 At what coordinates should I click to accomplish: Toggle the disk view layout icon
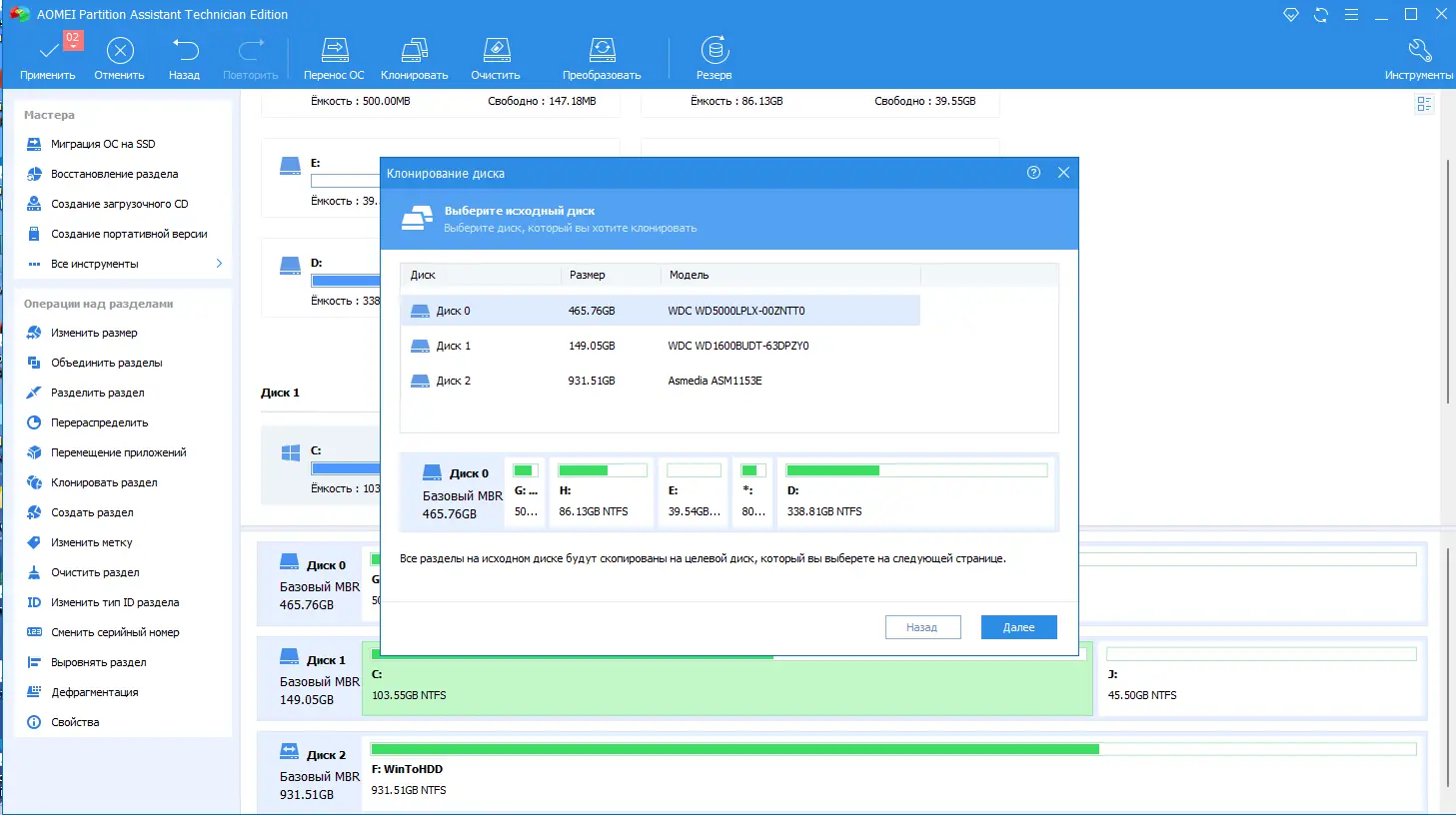click(1425, 104)
